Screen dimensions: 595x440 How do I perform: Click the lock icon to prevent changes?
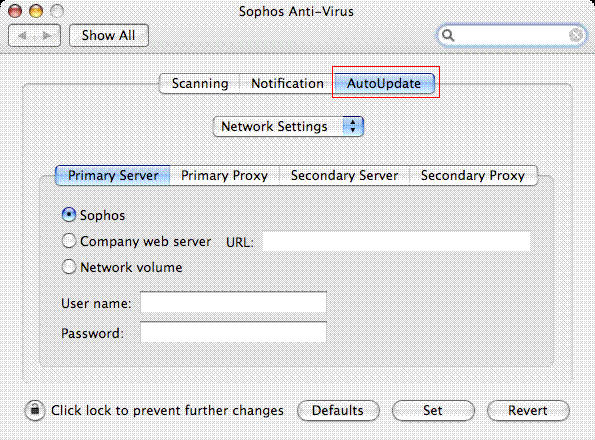(35, 410)
